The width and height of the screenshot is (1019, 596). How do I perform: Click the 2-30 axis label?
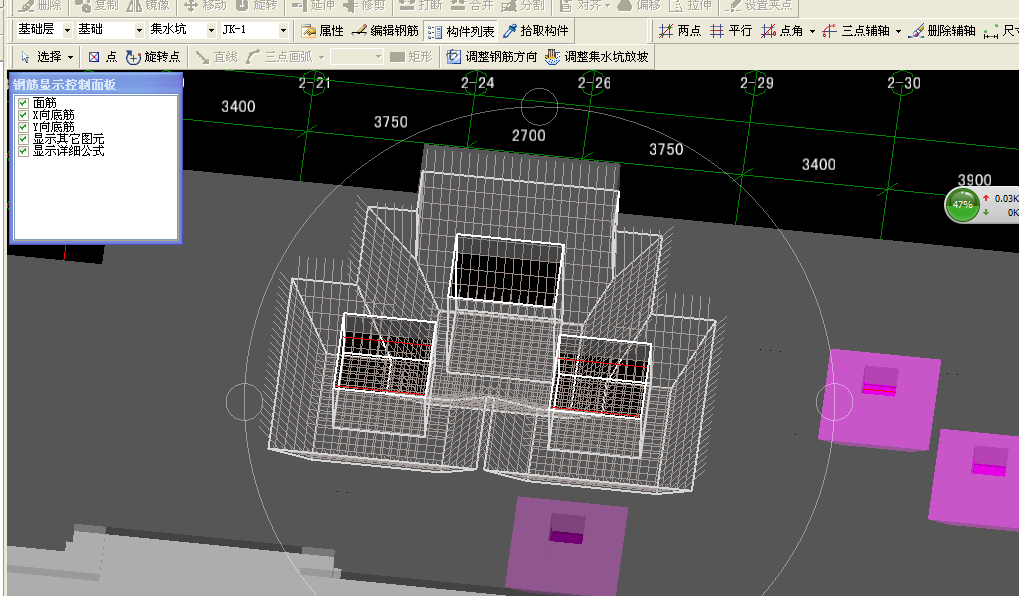tap(904, 83)
